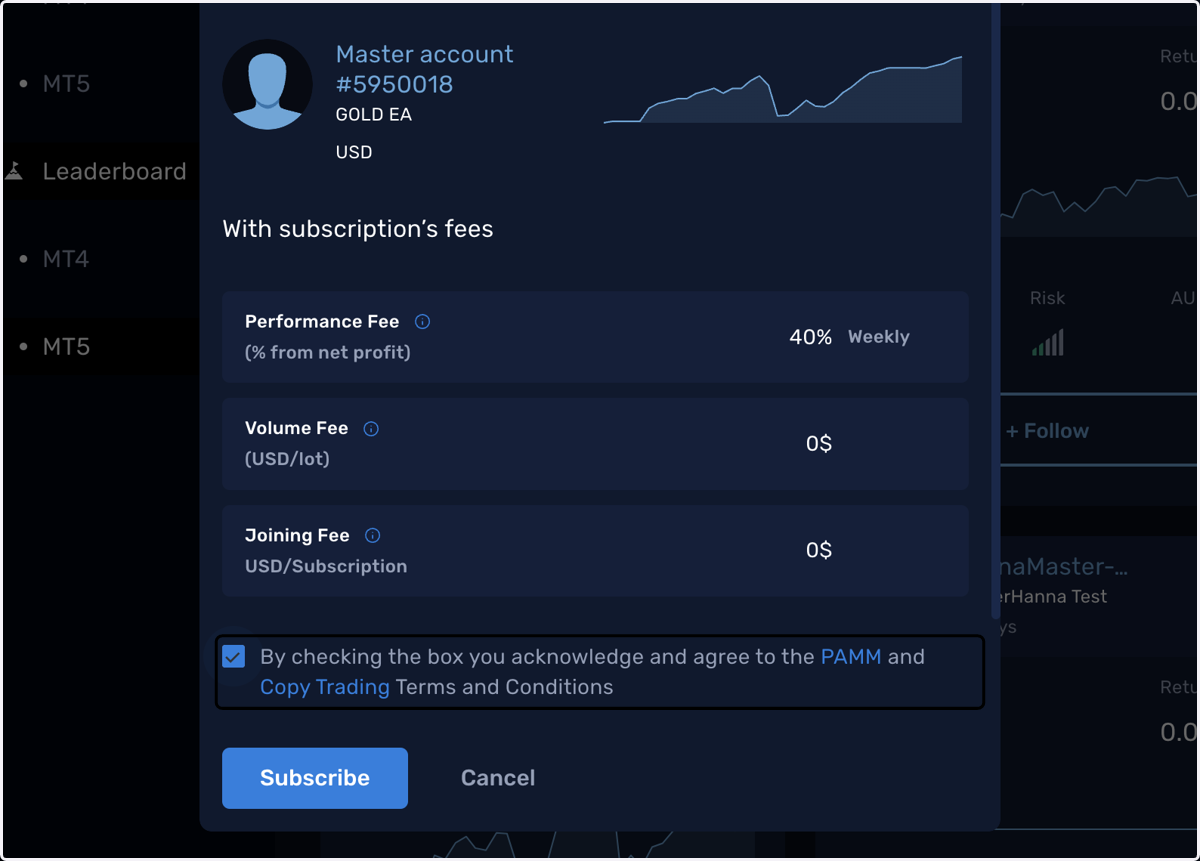
Task: Click Master account #5950018 title
Action: [425, 69]
